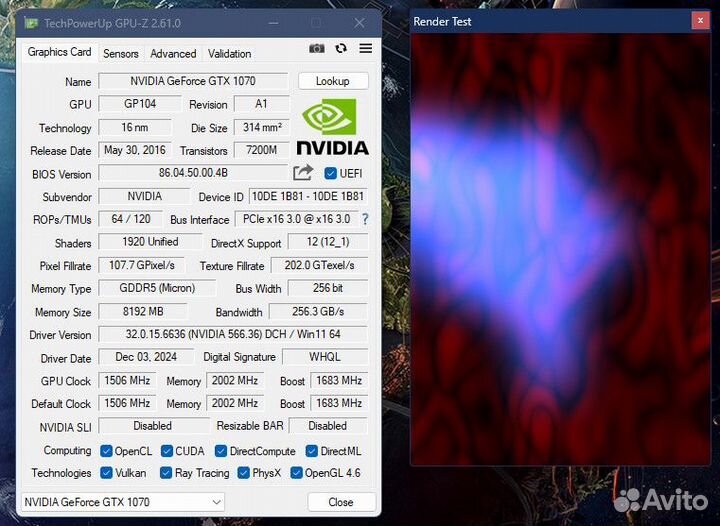Screen dimensions: 720x526
Task: Click the Default Clock value 1506 MHz
Action: [127, 403]
